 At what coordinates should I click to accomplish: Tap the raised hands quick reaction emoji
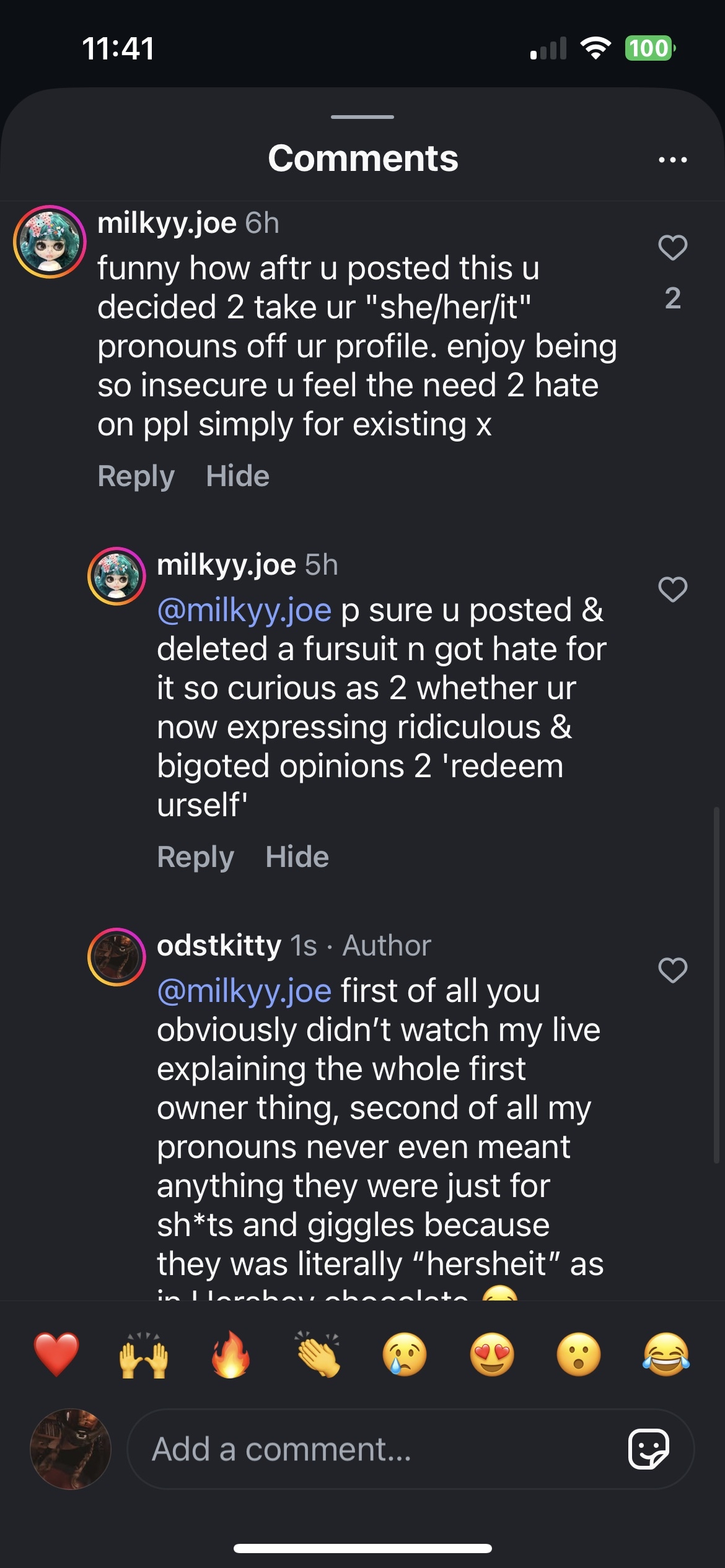[143, 1354]
